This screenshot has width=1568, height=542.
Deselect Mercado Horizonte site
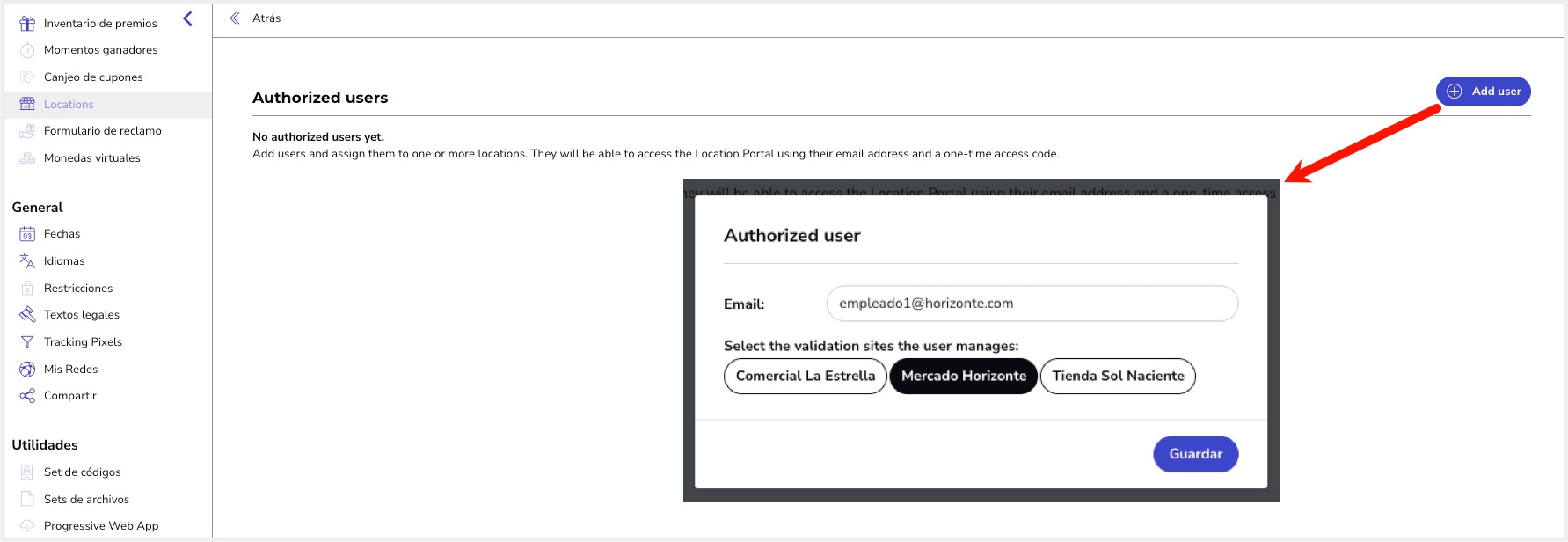tap(964, 376)
